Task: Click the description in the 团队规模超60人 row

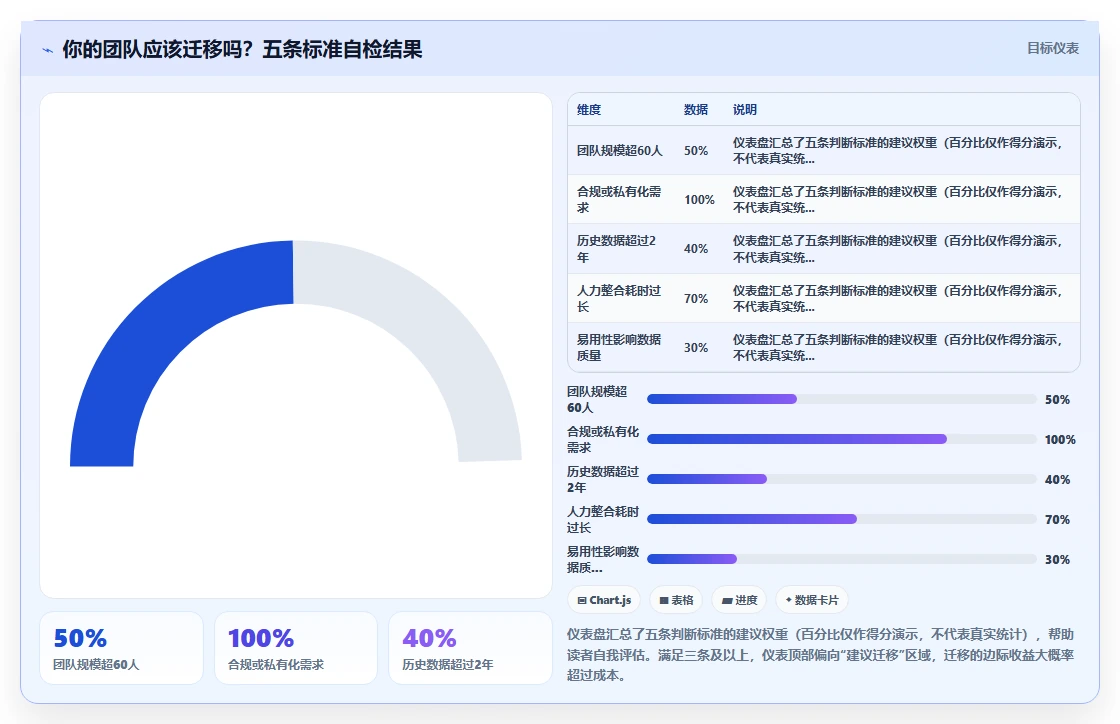Action: pyautogui.click(x=898, y=151)
